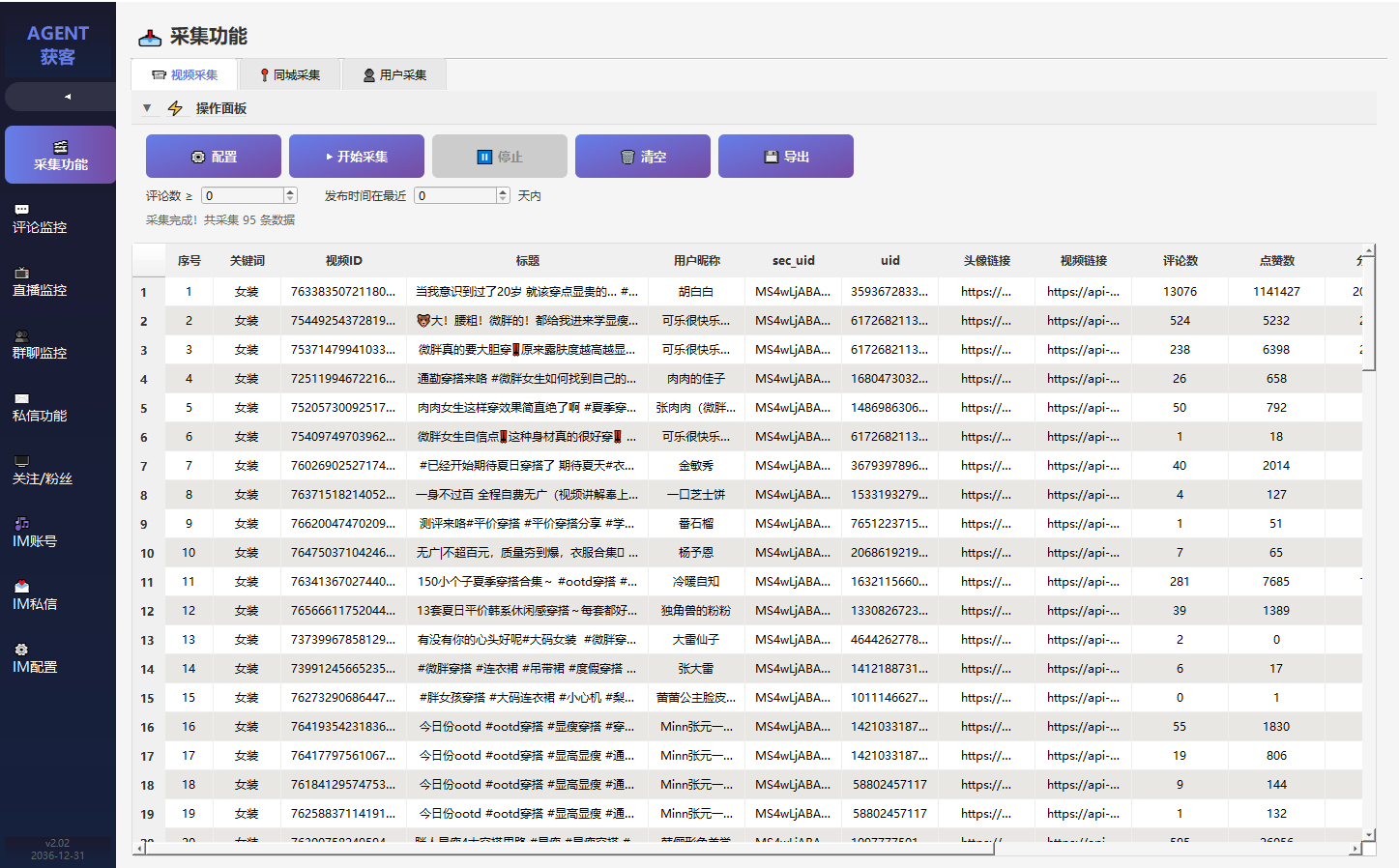Viewport: 1399px width, 868px height.
Task: Click the vertical scrollbar thumb of the table
Action: (1369, 313)
